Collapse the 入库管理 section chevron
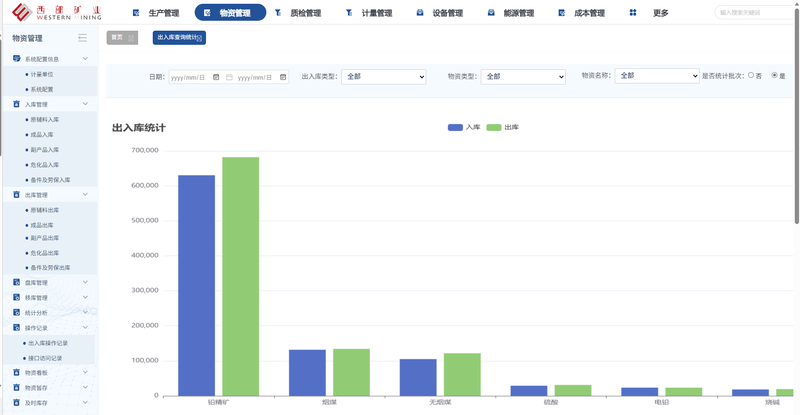The image size is (800, 415). click(x=85, y=104)
